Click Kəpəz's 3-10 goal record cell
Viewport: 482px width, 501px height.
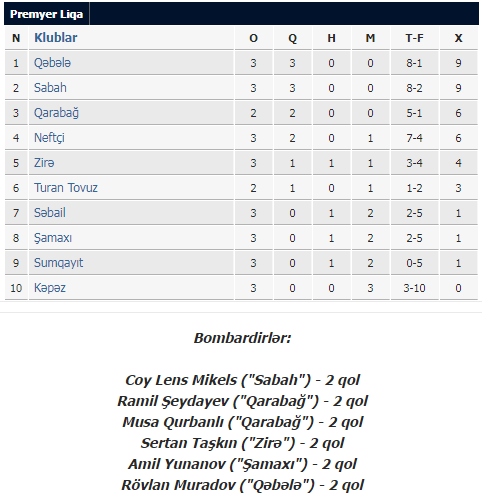click(414, 288)
